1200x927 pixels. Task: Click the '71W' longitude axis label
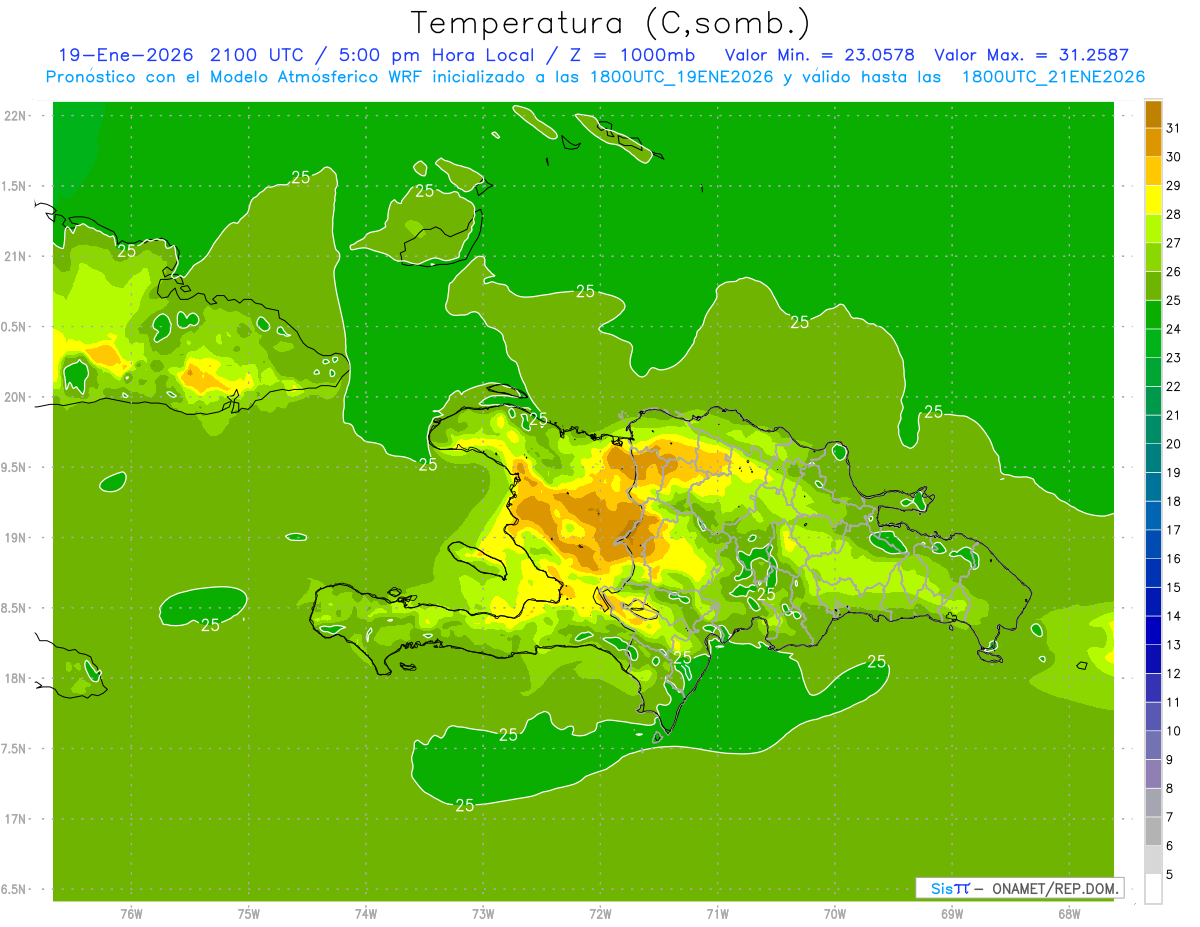pyautogui.click(x=717, y=914)
